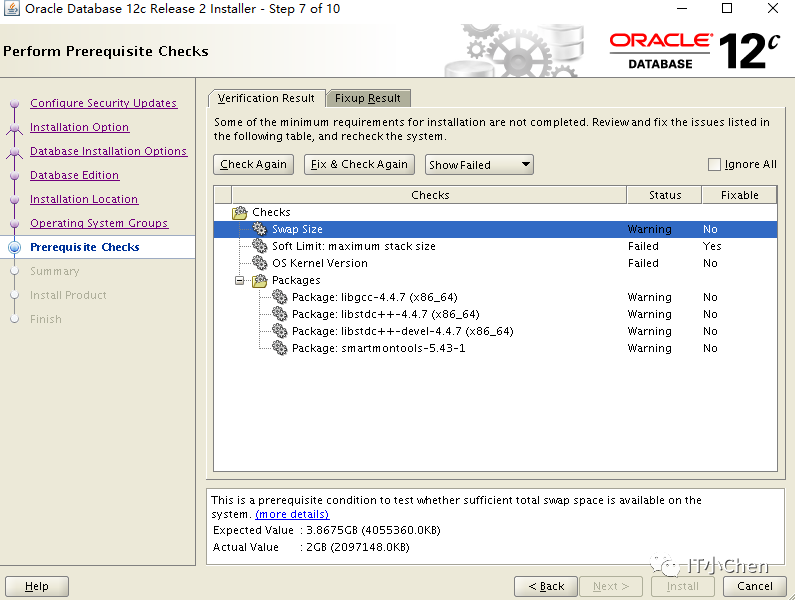795x600 pixels.
Task: Click Yes fixable value for Soft Limit
Action: coord(712,246)
